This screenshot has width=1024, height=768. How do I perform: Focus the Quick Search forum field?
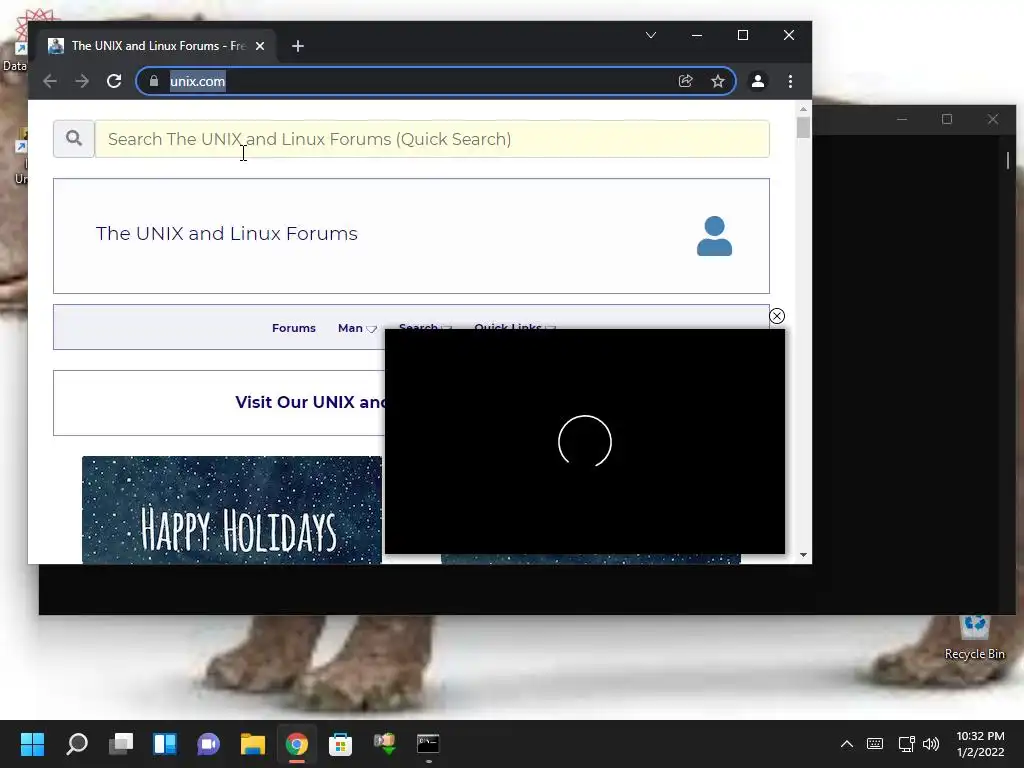tap(432, 138)
